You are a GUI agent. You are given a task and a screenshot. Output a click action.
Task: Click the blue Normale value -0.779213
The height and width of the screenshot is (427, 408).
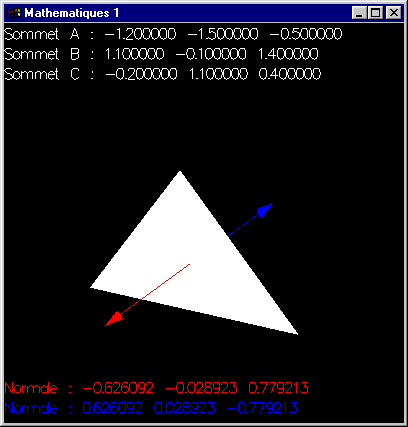tap(262, 408)
